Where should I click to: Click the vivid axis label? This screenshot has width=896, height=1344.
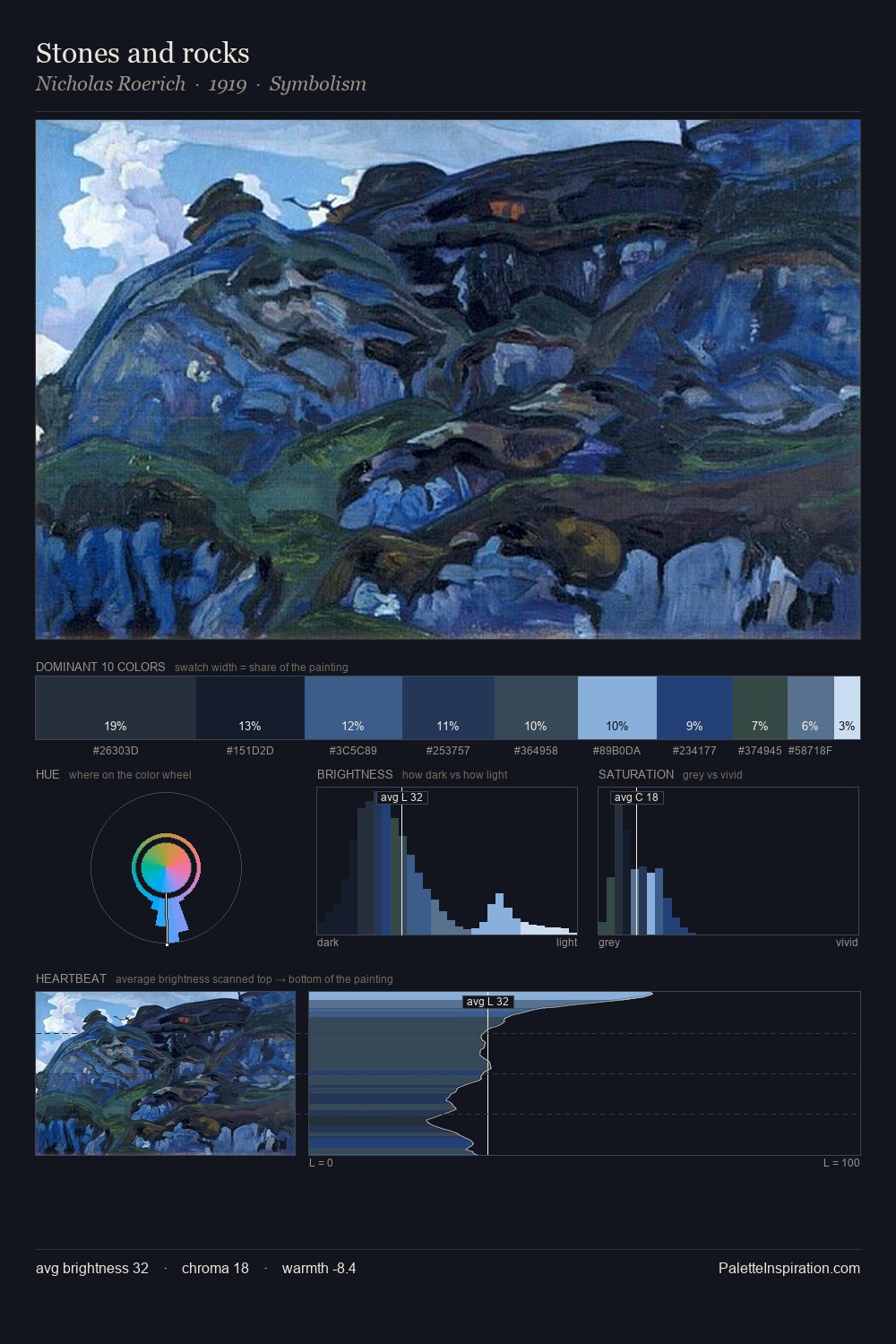click(x=847, y=943)
